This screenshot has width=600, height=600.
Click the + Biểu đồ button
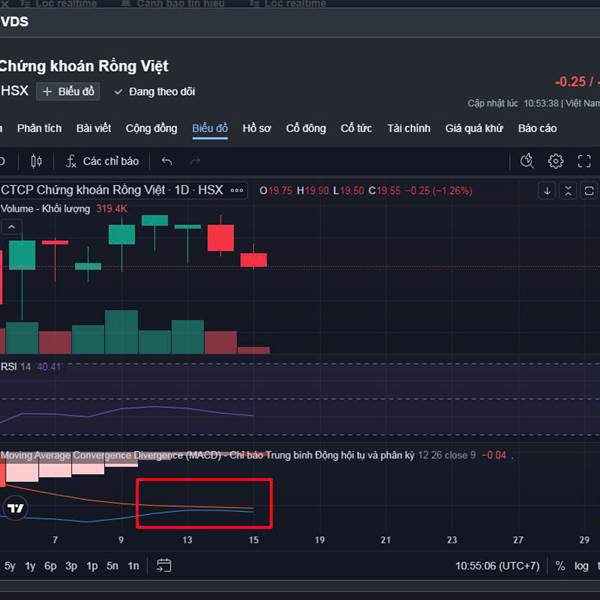[68, 91]
